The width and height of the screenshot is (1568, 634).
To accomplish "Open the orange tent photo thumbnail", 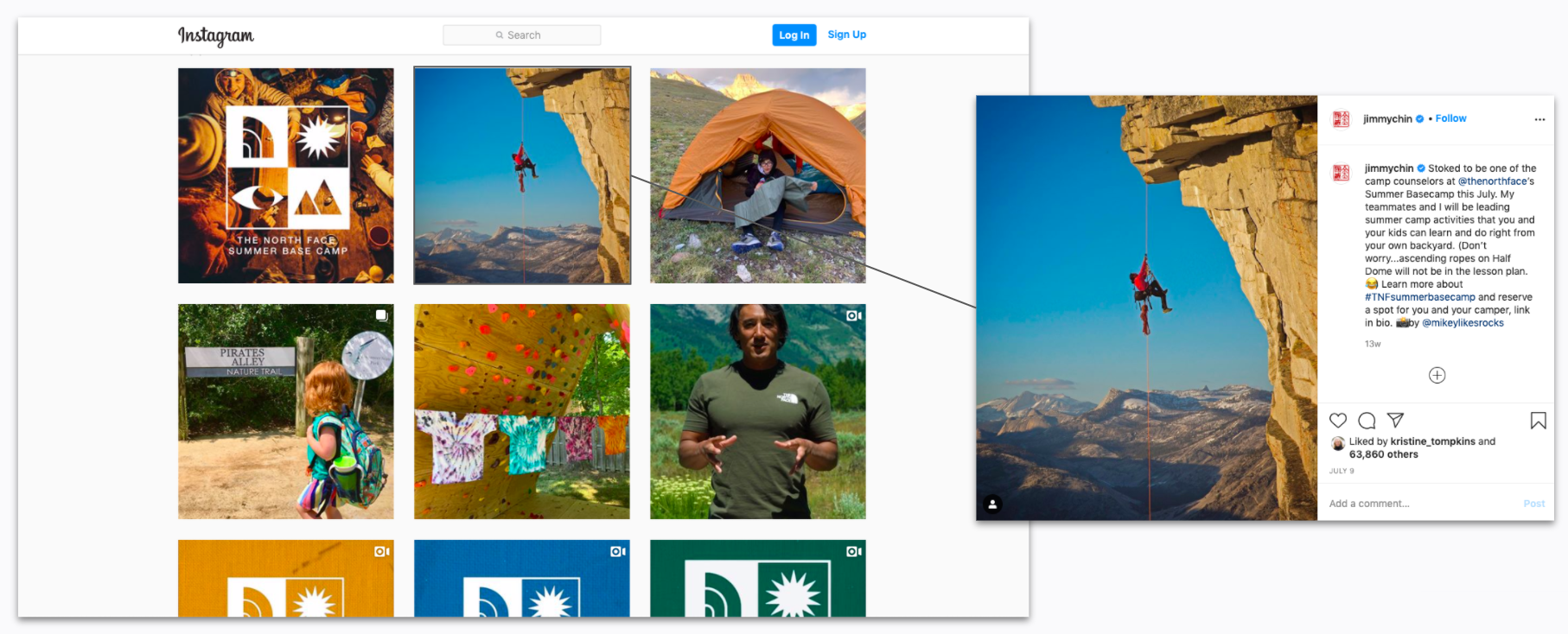I will [x=758, y=176].
